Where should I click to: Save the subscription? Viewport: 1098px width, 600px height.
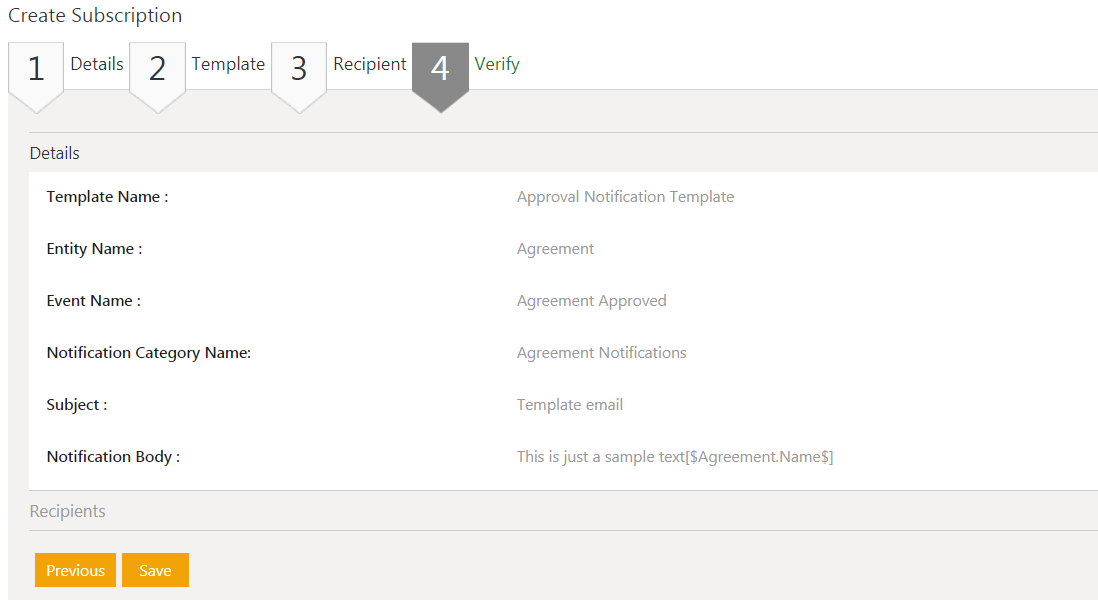155,570
